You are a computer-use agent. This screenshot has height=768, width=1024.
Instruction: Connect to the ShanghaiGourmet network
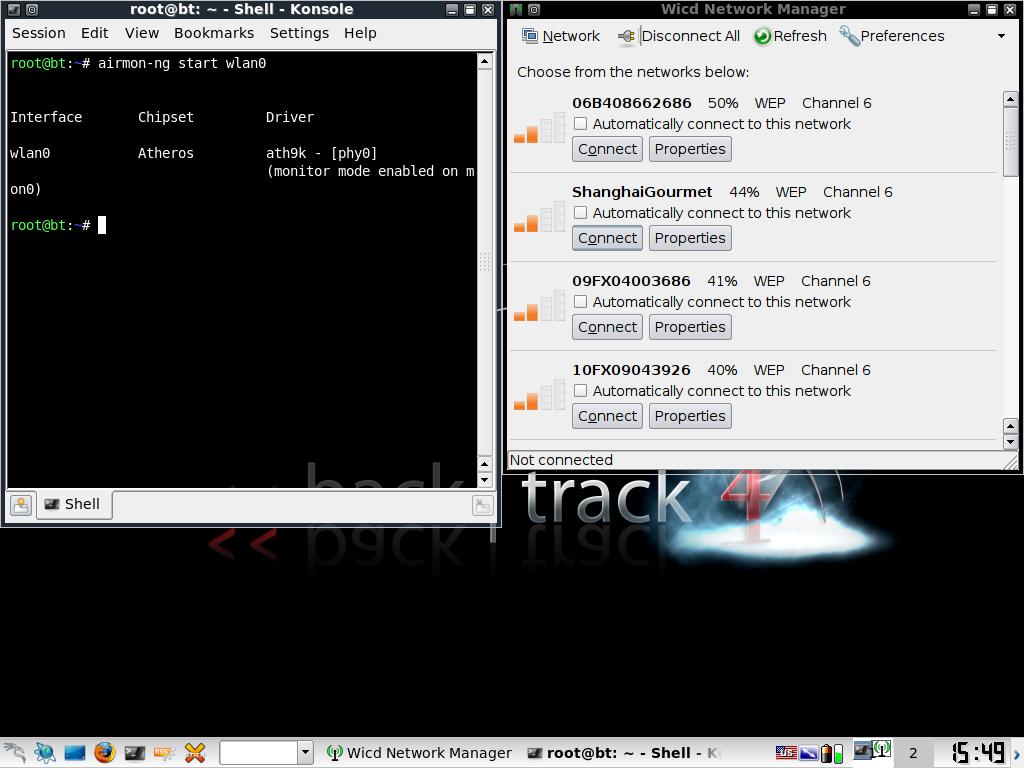[606, 238]
